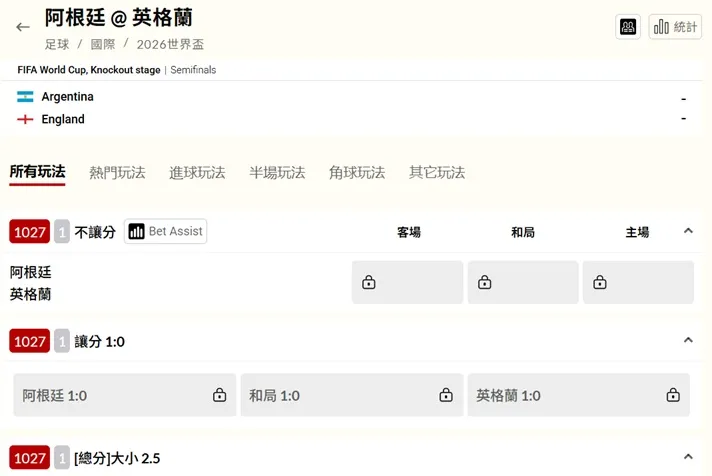This screenshot has height=476, width=712.
Task: Click the 和局 column header
Action: tap(523, 233)
